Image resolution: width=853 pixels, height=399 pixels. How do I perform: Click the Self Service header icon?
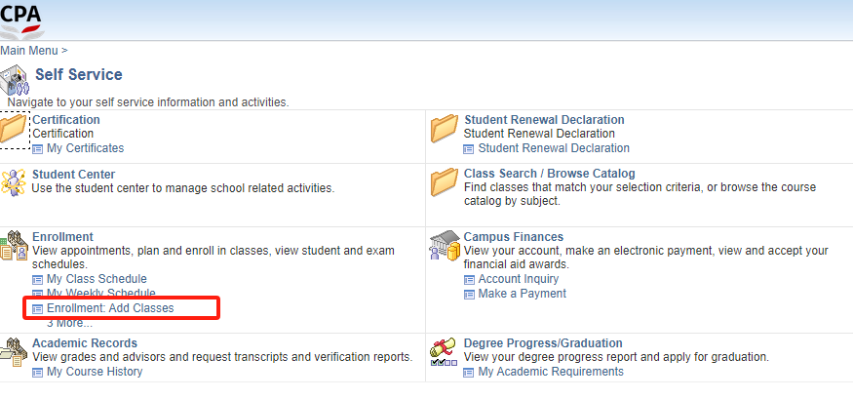point(15,79)
